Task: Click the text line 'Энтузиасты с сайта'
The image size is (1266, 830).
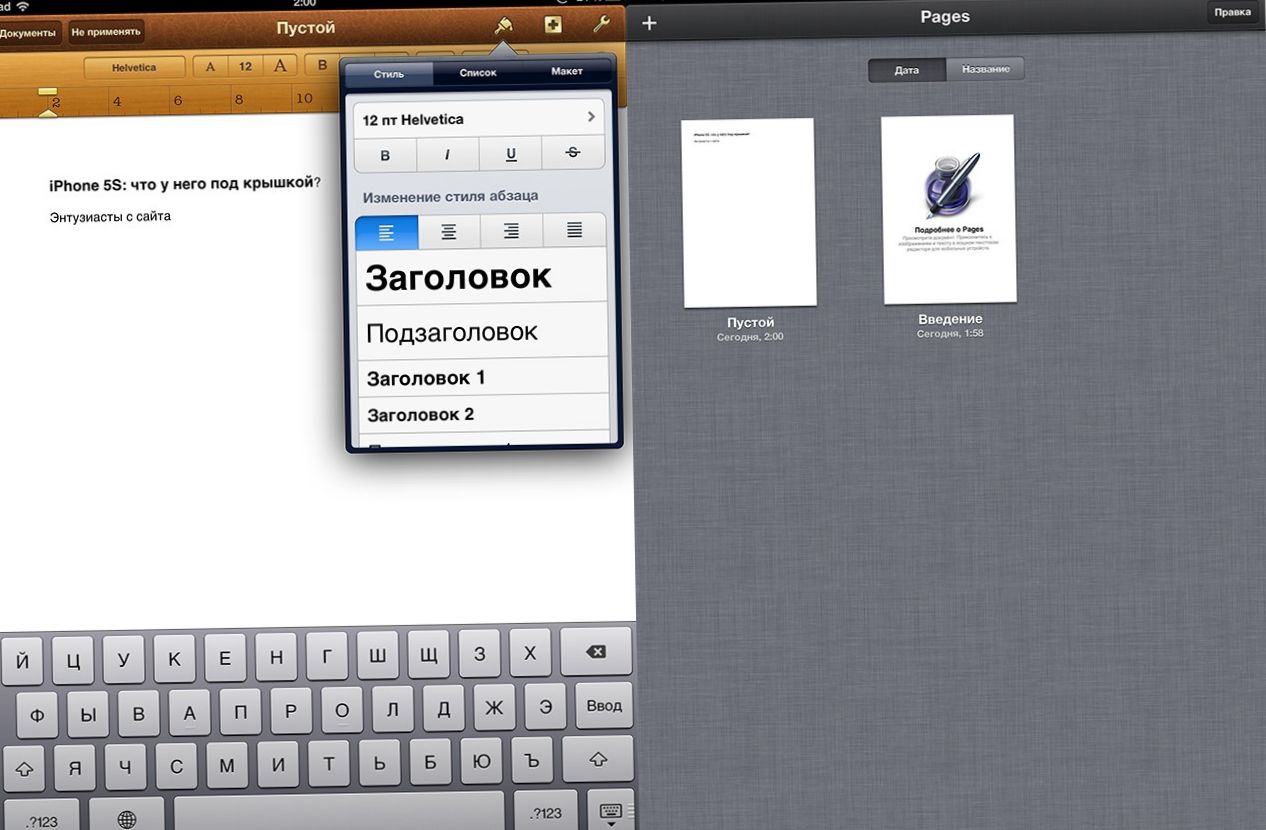Action: click(110, 216)
